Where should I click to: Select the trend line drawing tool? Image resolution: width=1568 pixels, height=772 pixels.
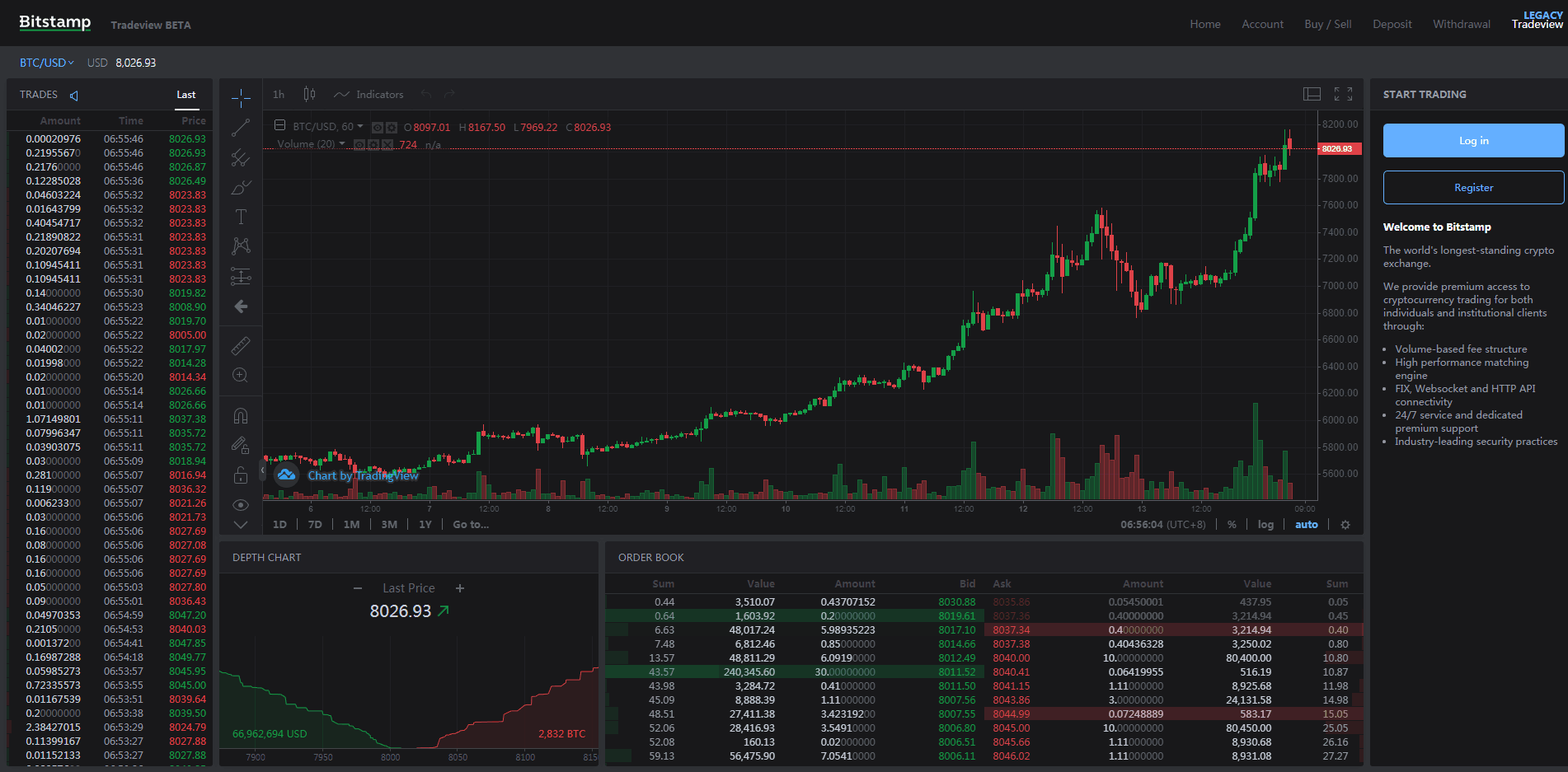tap(241, 128)
